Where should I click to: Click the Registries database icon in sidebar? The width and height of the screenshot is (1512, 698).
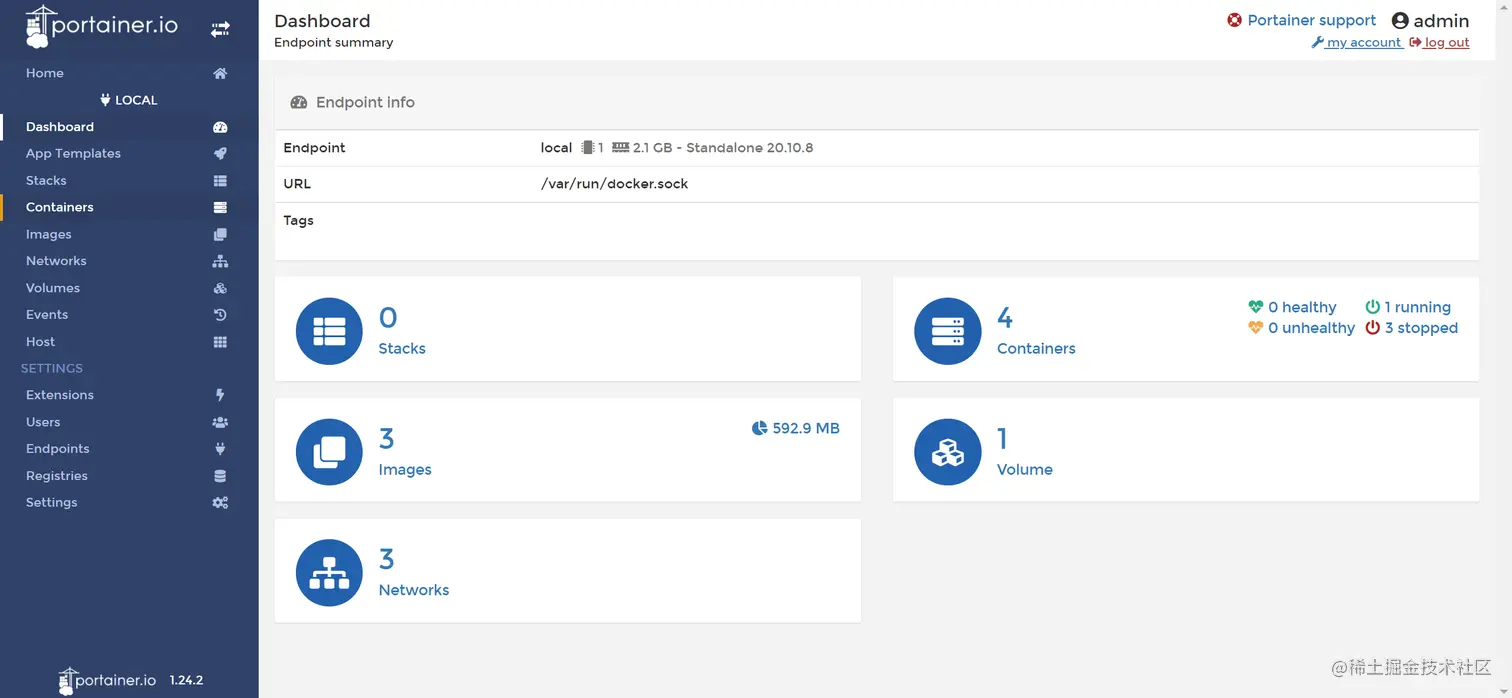point(220,476)
